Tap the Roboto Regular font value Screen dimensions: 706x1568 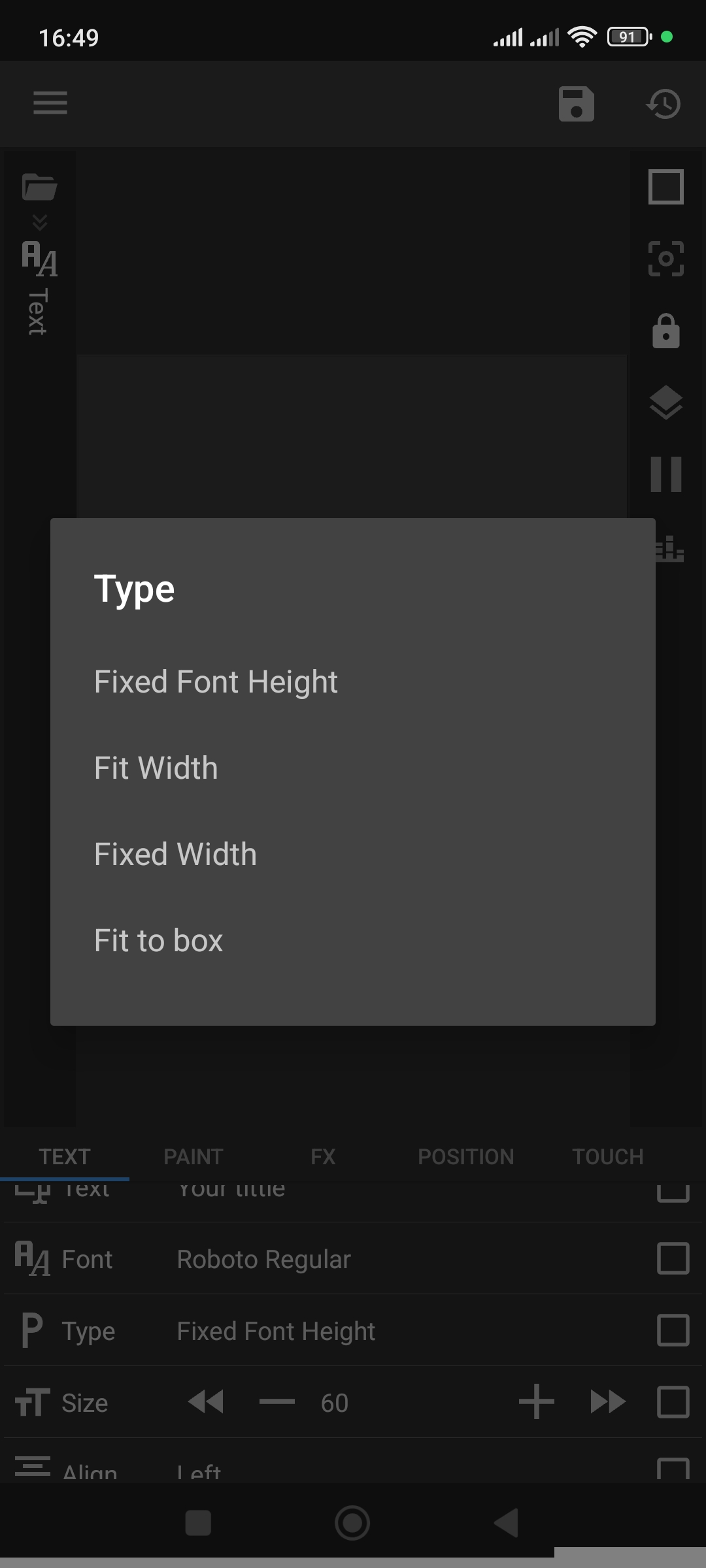pyautogui.click(x=263, y=1260)
